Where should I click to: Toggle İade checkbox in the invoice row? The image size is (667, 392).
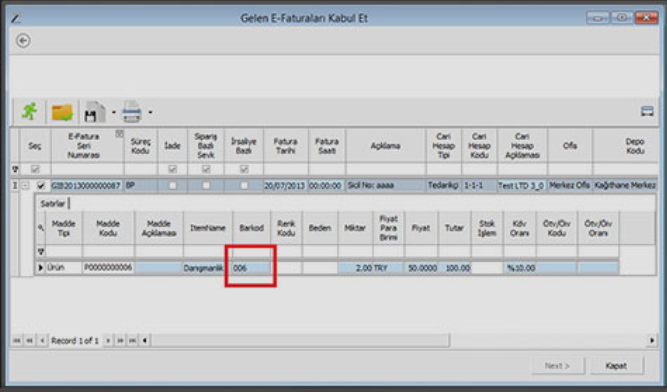point(172,185)
